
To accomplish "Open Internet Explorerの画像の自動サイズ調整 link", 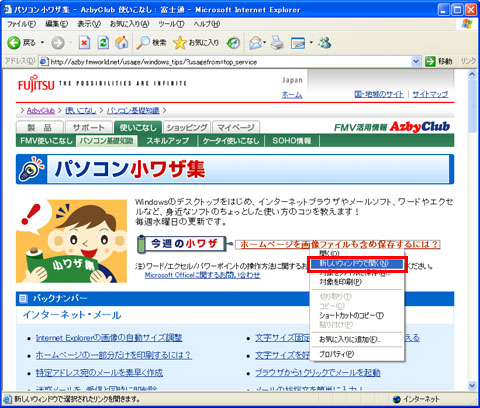I will pyautogui.click(x=109, y=338).
